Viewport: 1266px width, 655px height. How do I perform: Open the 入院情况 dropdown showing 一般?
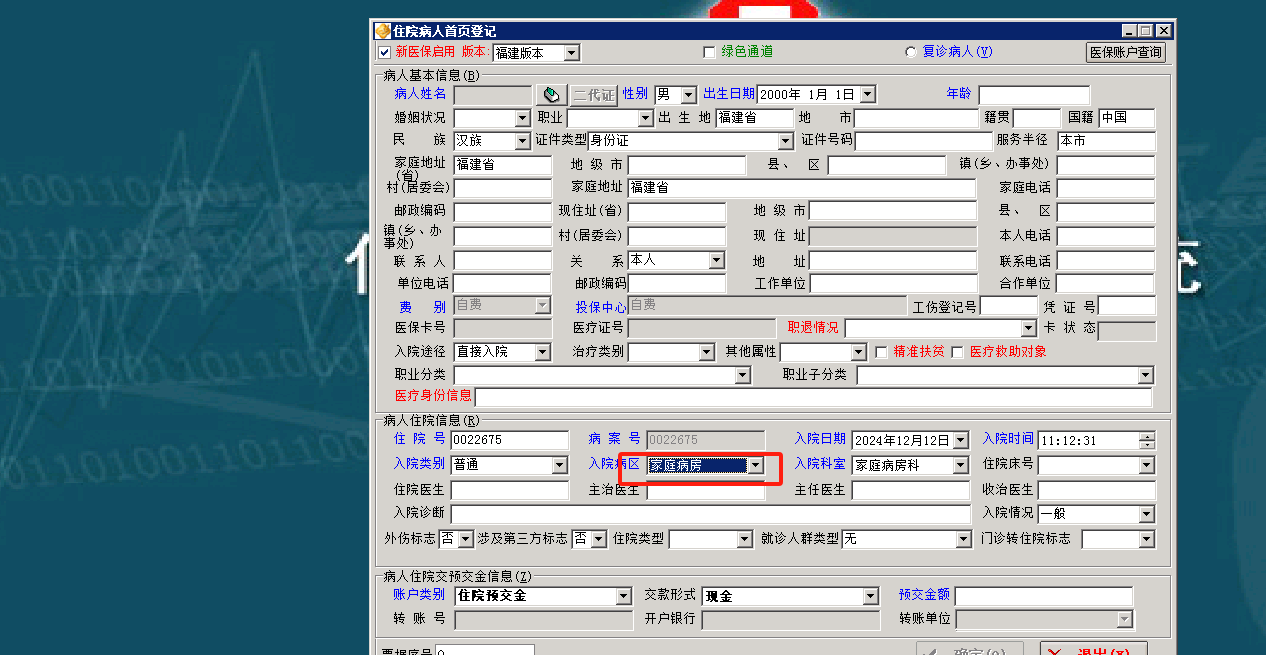pos(1146,514)
